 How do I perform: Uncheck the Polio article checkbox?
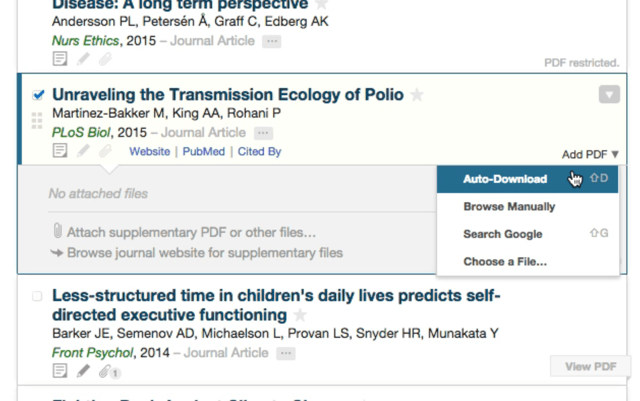38,95
